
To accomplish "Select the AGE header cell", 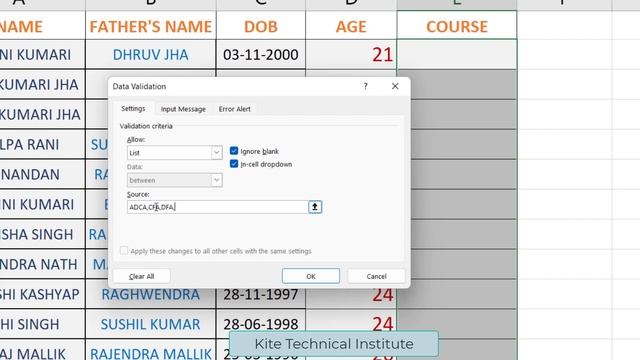I will click(x=351, y=26).
